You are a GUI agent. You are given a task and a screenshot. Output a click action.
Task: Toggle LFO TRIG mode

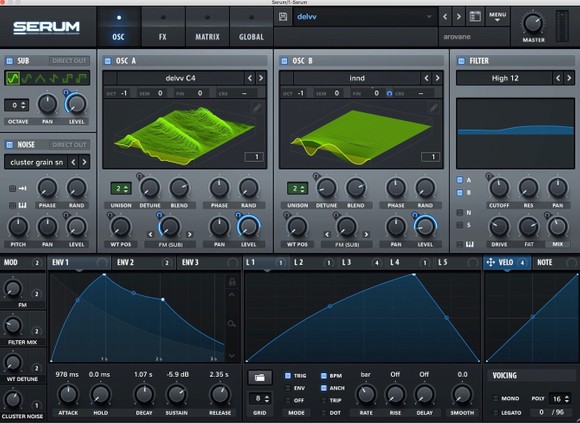[288, 376]
